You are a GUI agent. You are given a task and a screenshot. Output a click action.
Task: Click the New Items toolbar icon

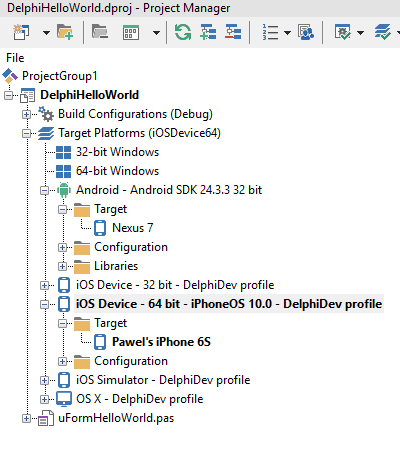click(21, 32)
